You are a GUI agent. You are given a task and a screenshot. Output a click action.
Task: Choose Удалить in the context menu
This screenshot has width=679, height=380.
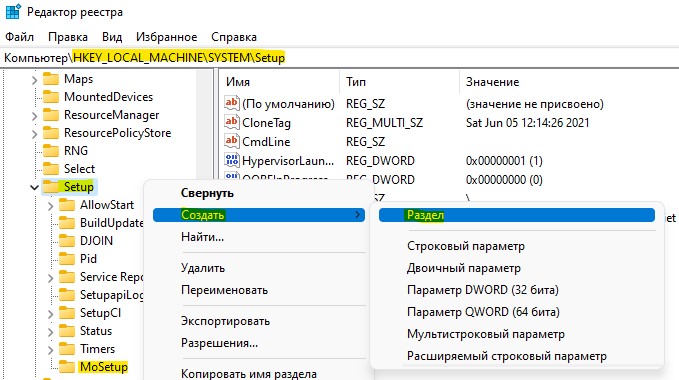pyautogui.click(x=259, y=268)
